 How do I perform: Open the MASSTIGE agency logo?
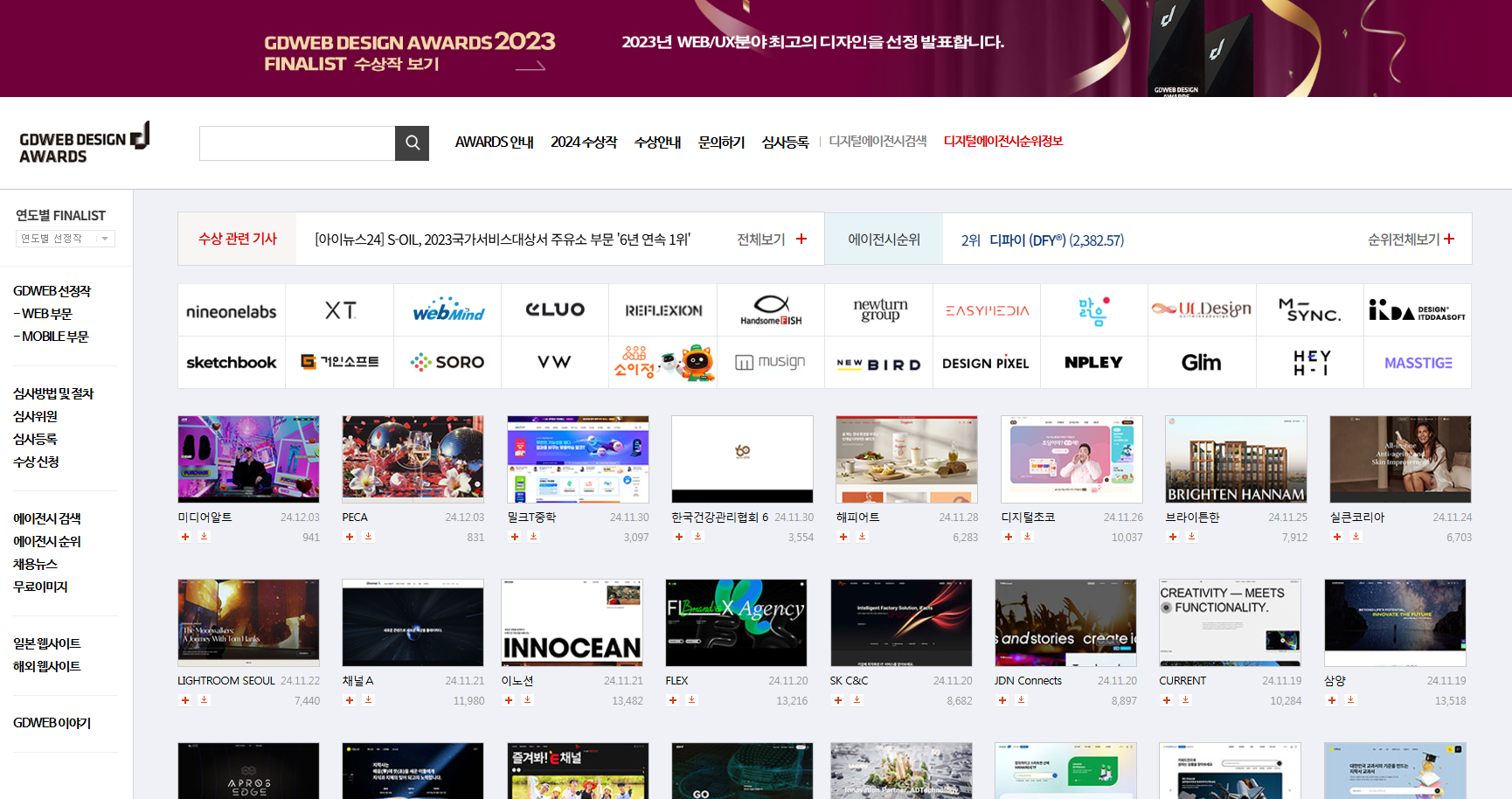point(1418,363)
